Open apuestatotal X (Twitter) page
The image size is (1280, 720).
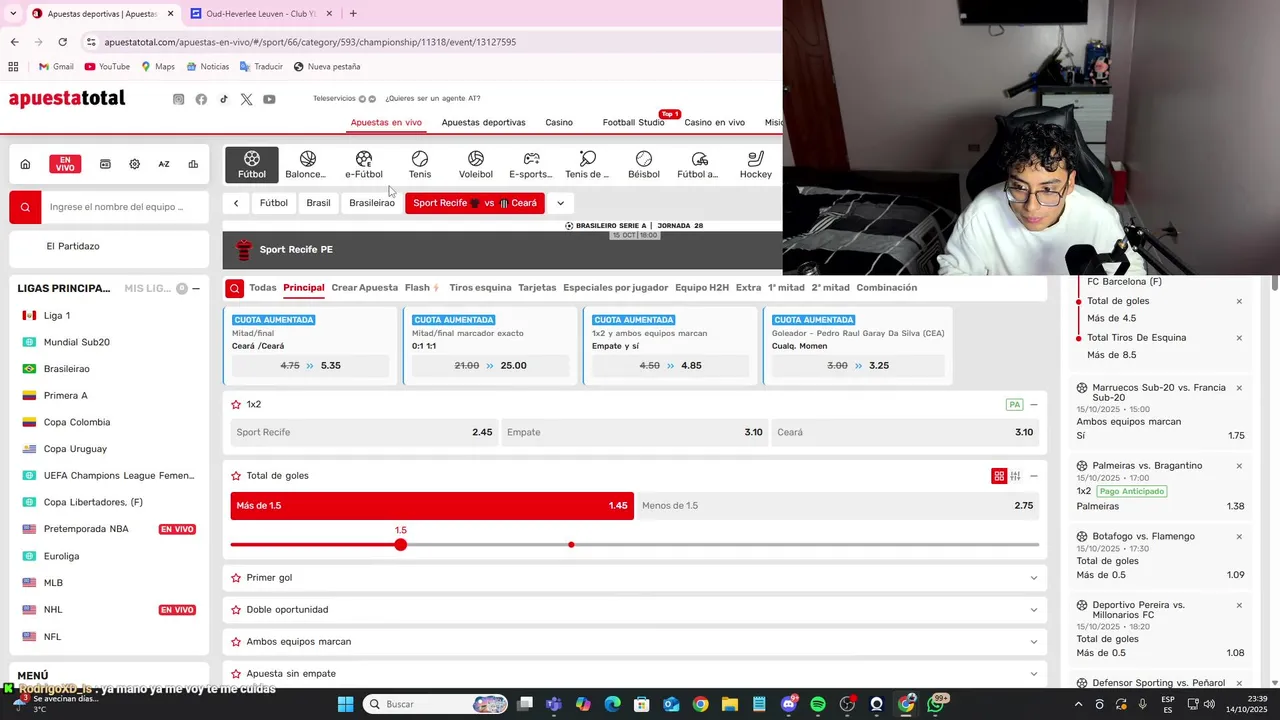(246, 99)
